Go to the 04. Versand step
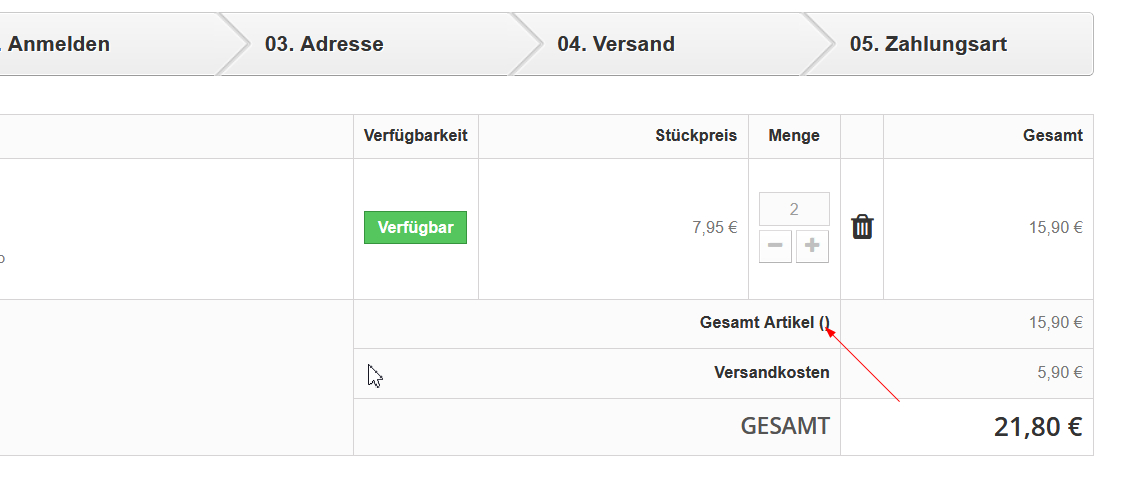Image resolution: width=1121 pixels, height=479 pixels. 616,44
